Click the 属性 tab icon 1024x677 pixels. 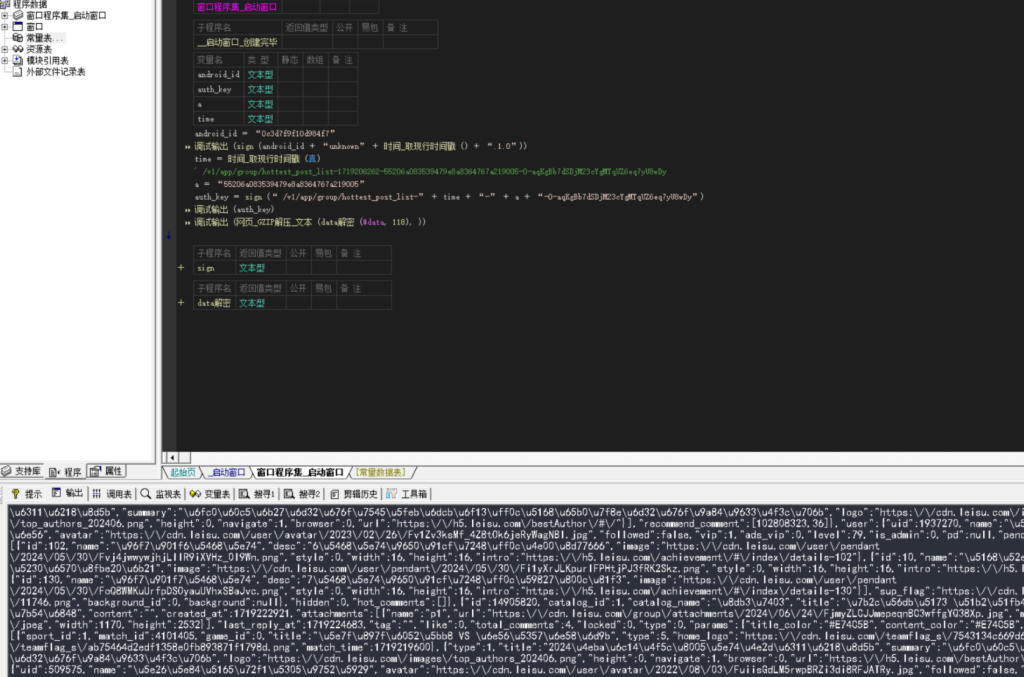click(95, 471)
